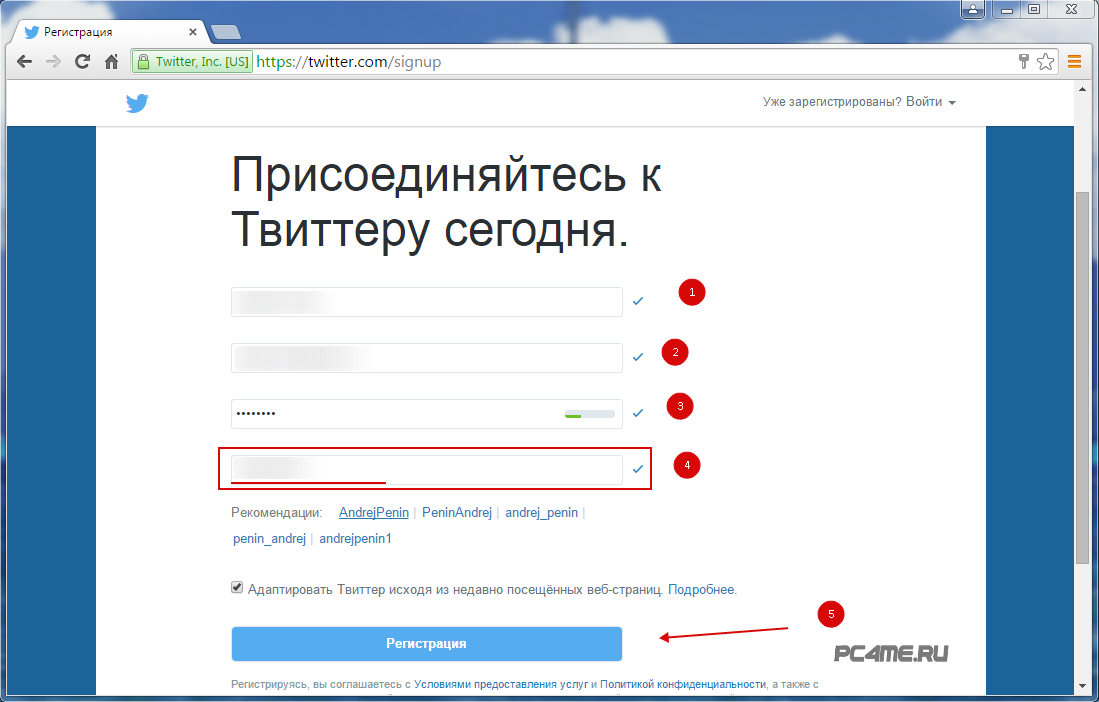Reload the page with the refresh icon
This screenshot has width=1099, height=702.
82,62
